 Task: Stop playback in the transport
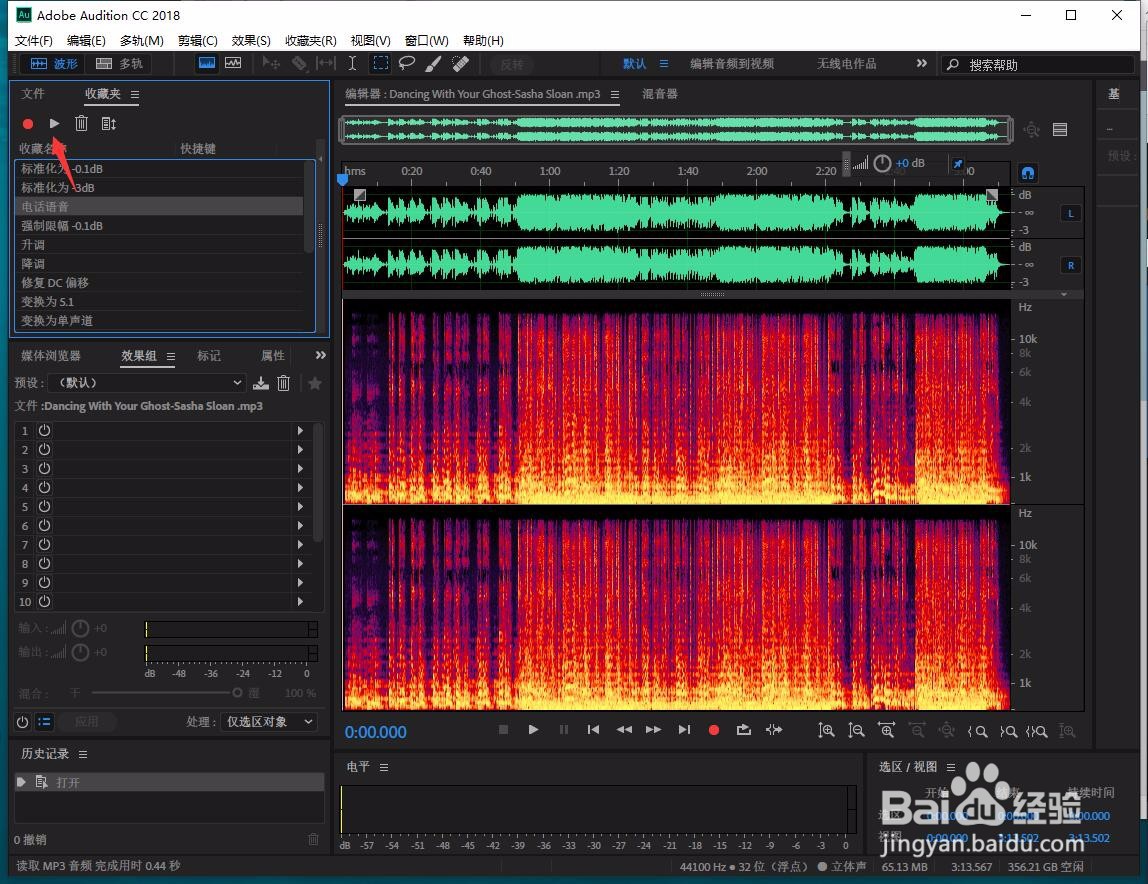[x=503, y=729]
